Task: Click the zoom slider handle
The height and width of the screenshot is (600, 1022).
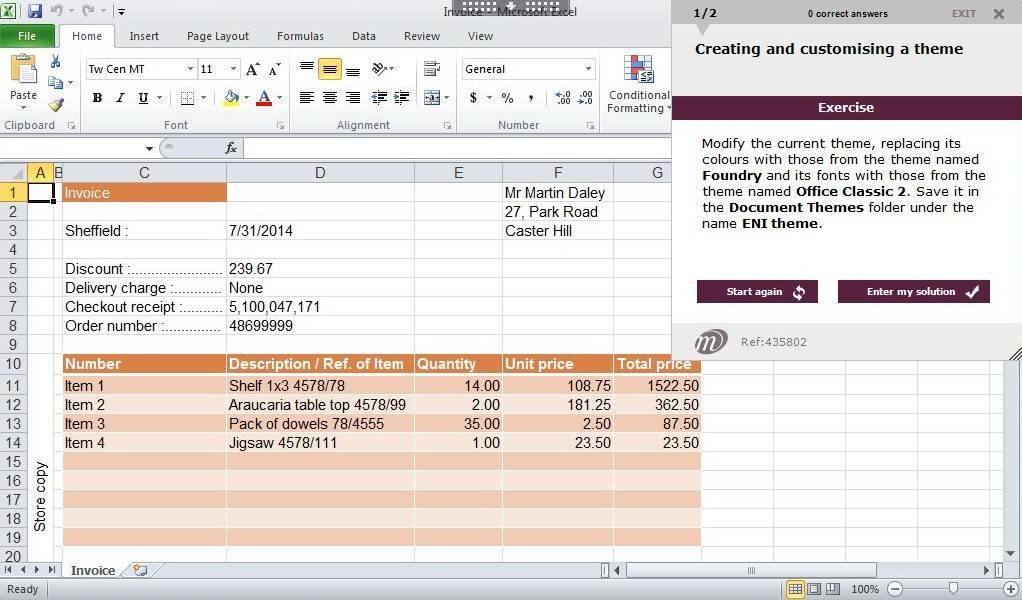Action: coord(953,589)
